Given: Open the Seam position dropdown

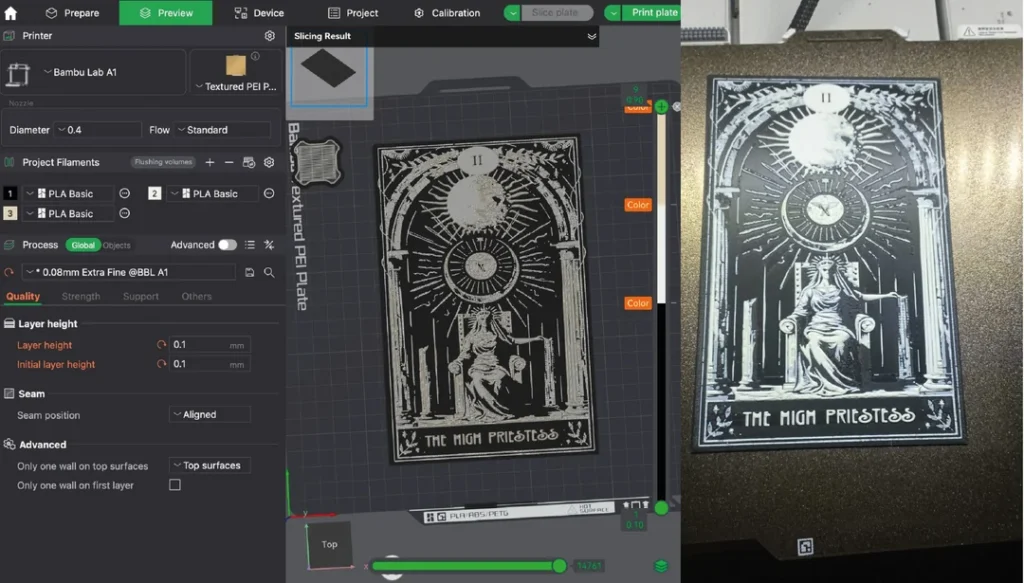Looking at the screenshot, I should point(208,415).
